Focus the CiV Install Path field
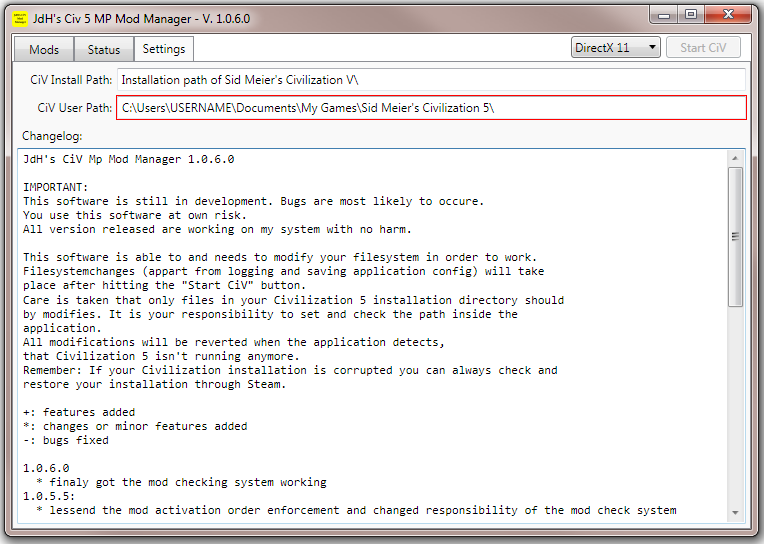764x544 pixels. (431, 80)
